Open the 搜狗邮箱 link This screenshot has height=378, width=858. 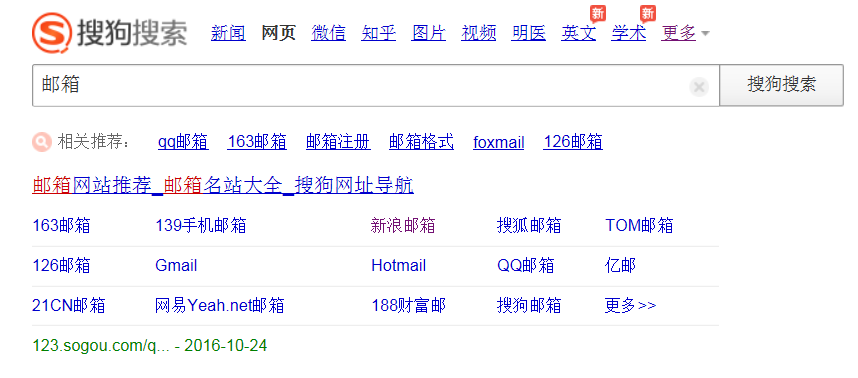(529, 305)
